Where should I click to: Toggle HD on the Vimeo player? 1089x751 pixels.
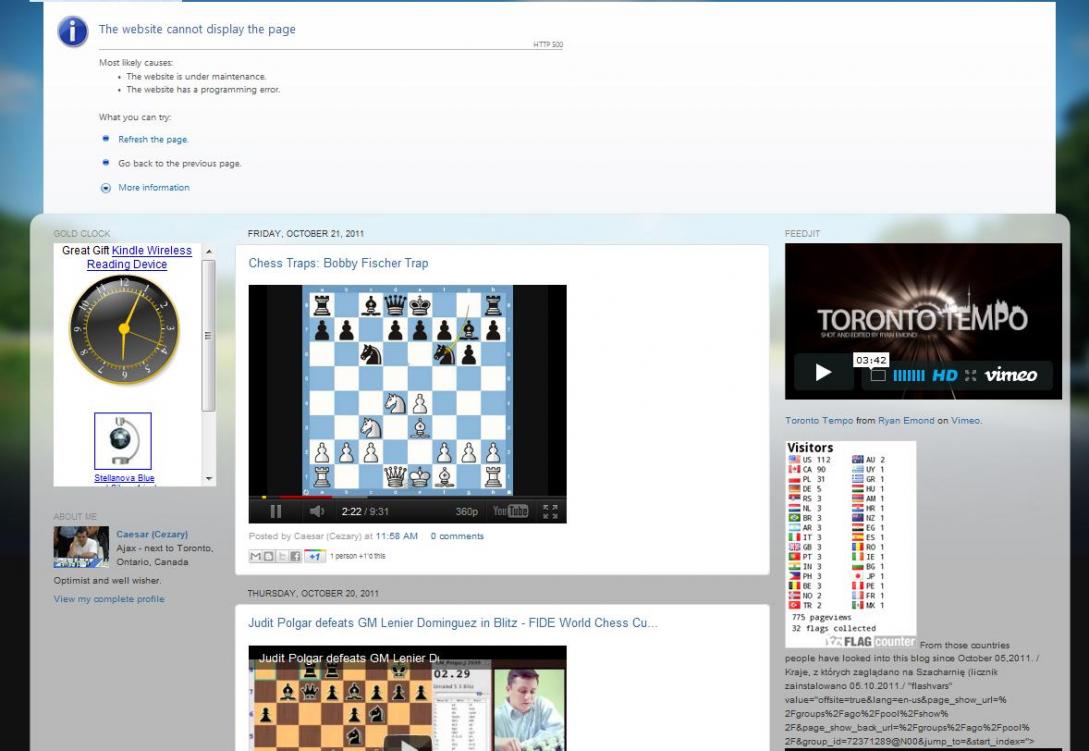945,375
